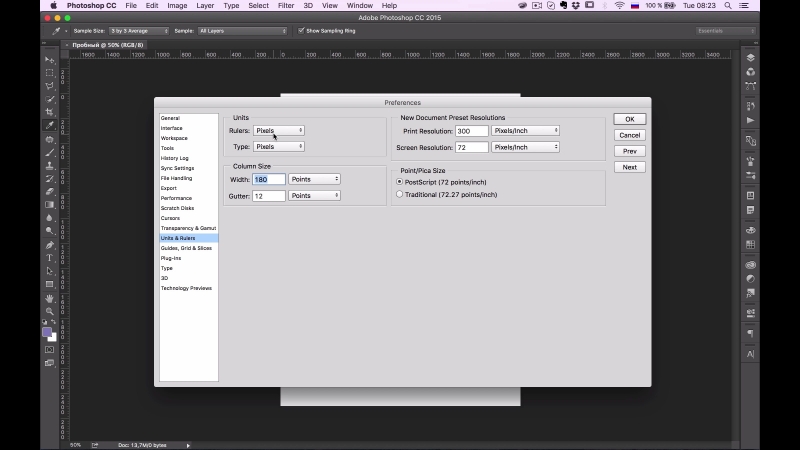Open the Sample Size dropdown
The image size is (800, 450).
(x=139, y=31)
